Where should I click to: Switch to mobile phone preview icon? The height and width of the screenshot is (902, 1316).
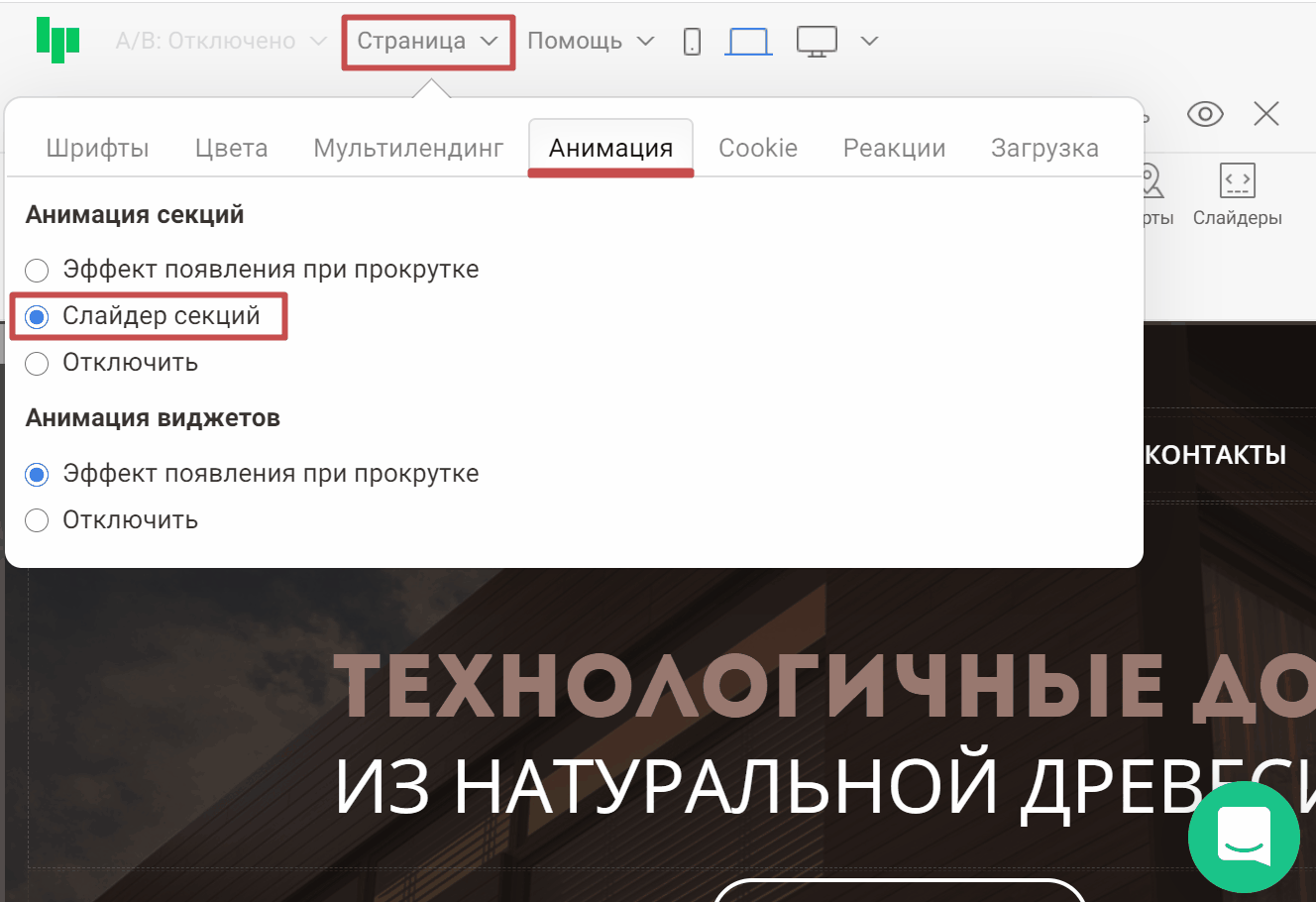click(x=692, y=42)
